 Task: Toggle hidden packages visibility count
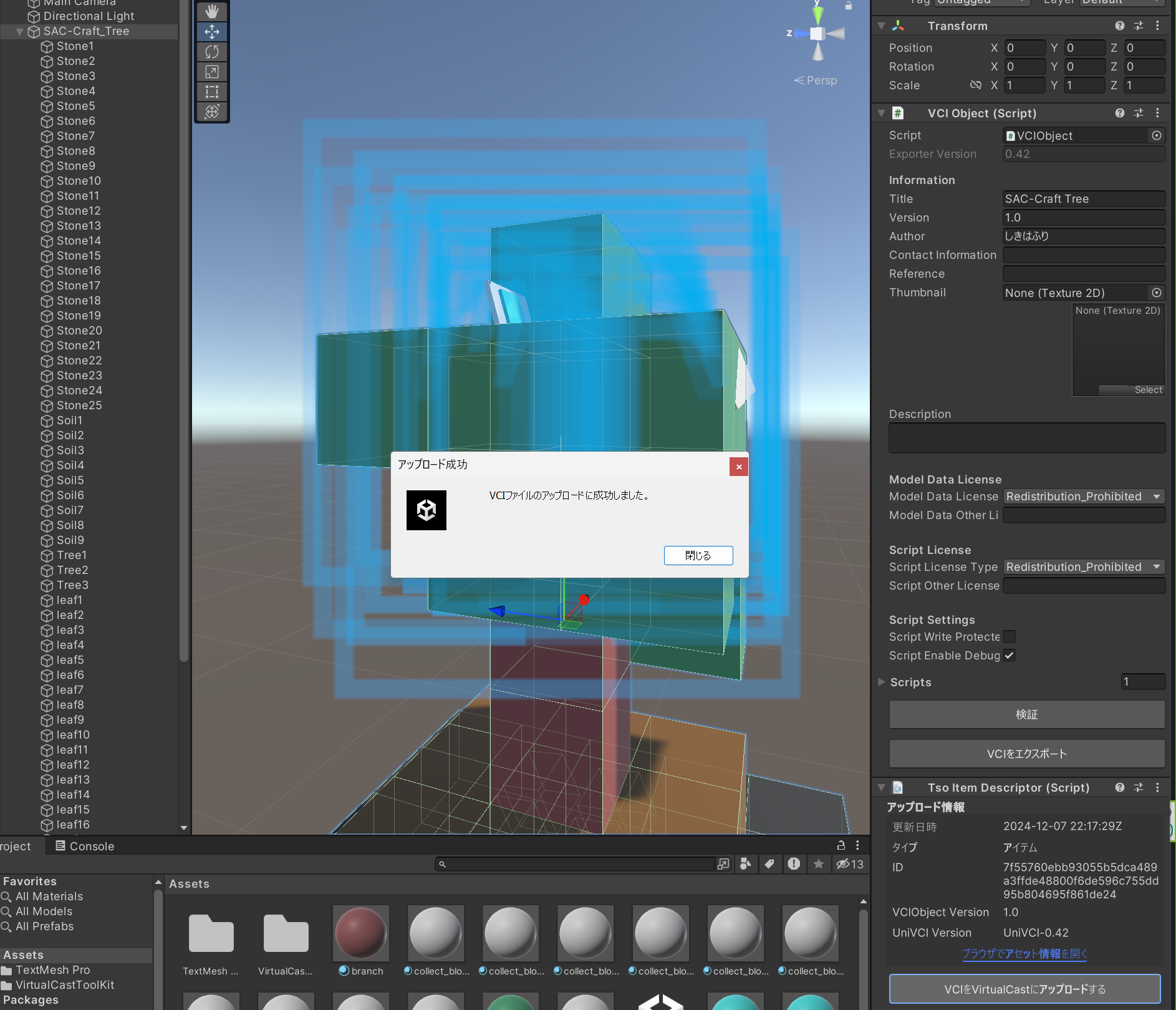850,864
